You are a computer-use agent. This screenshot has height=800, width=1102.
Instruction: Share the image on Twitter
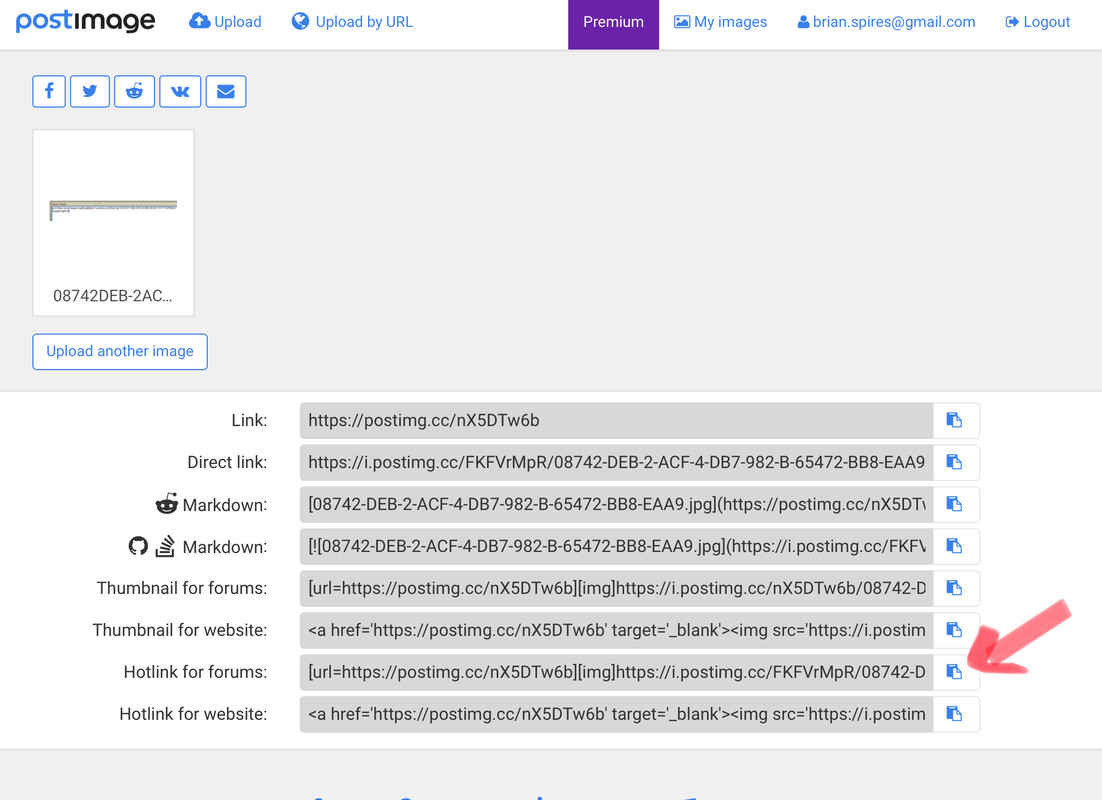pos(90,91)
